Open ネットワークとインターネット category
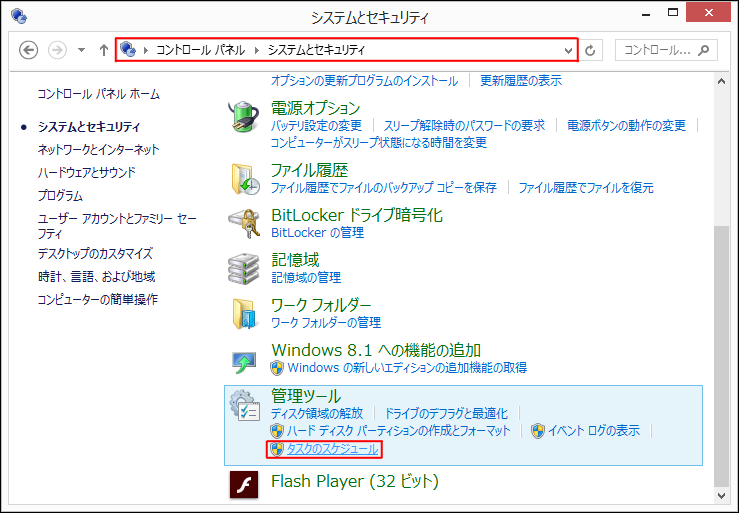 pos(99,150)
